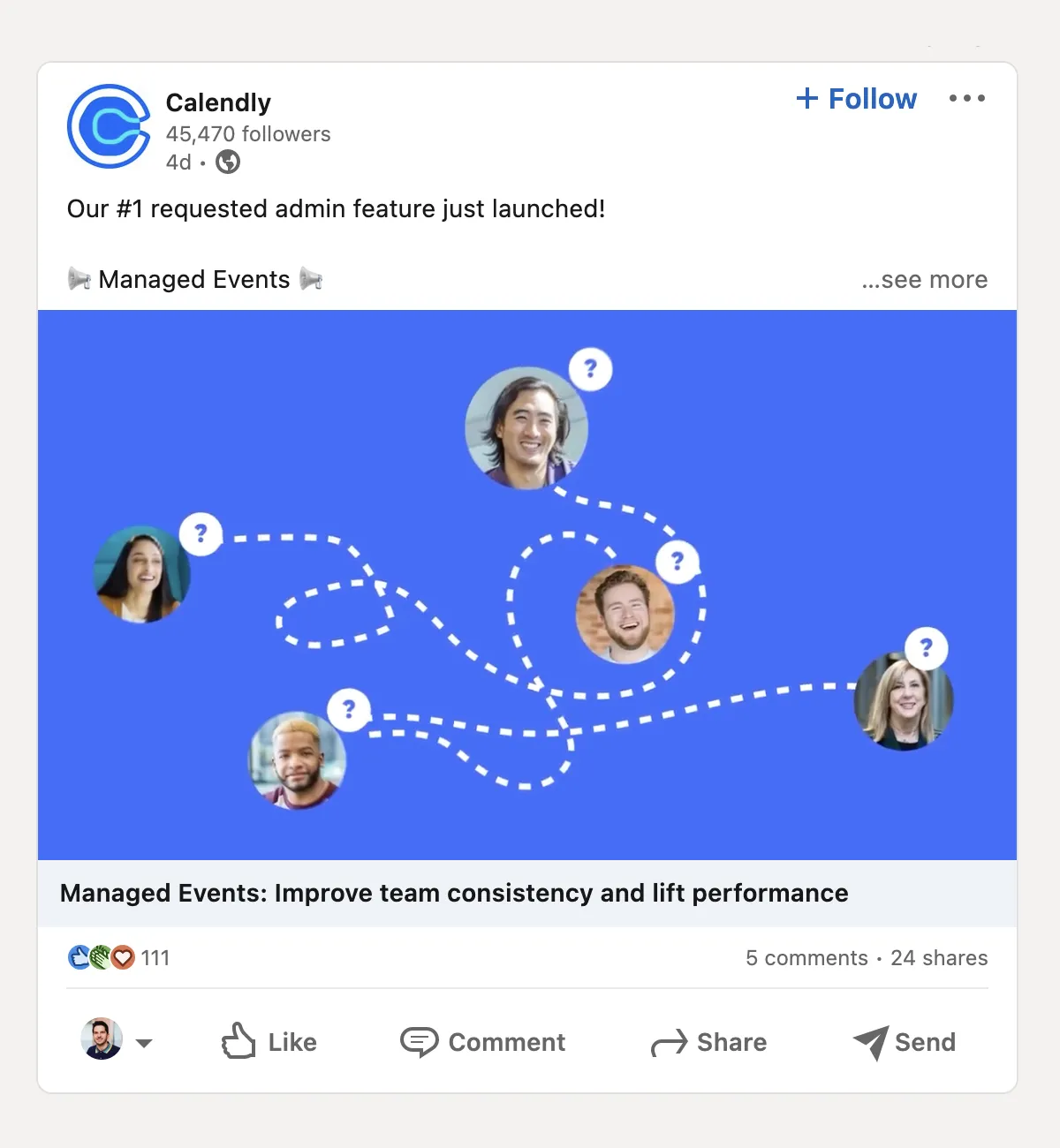Click the globe visibility icon beside 4d

(x=227, y=162)
